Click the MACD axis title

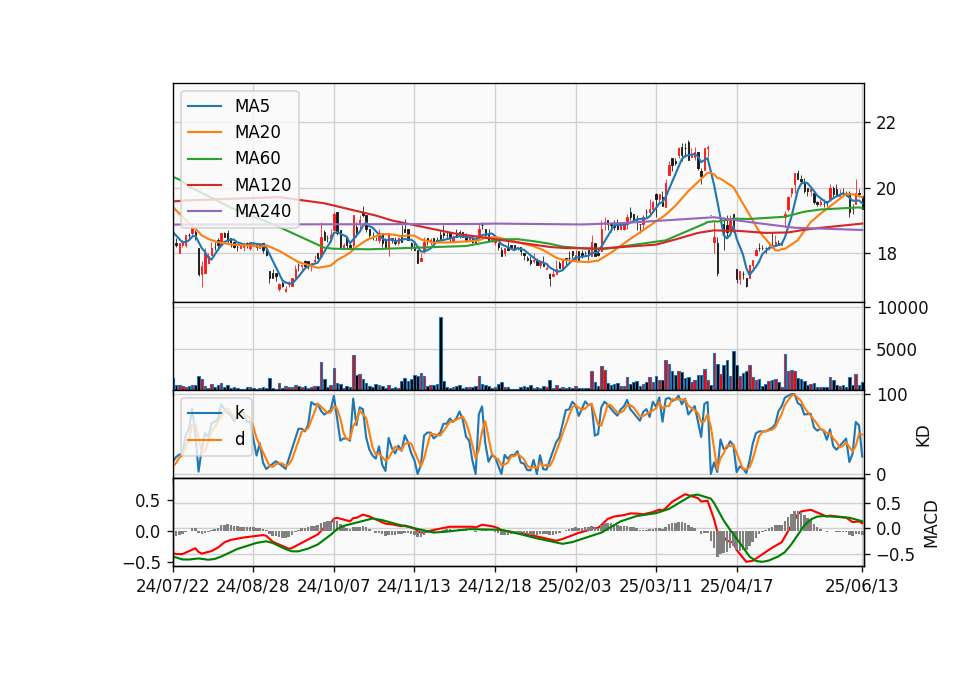pos(931,524)
